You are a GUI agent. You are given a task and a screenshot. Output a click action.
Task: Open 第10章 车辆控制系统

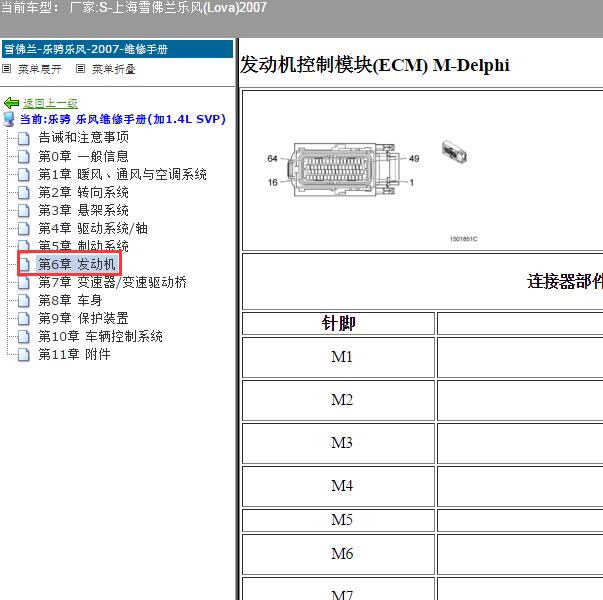tap(100, 336)
